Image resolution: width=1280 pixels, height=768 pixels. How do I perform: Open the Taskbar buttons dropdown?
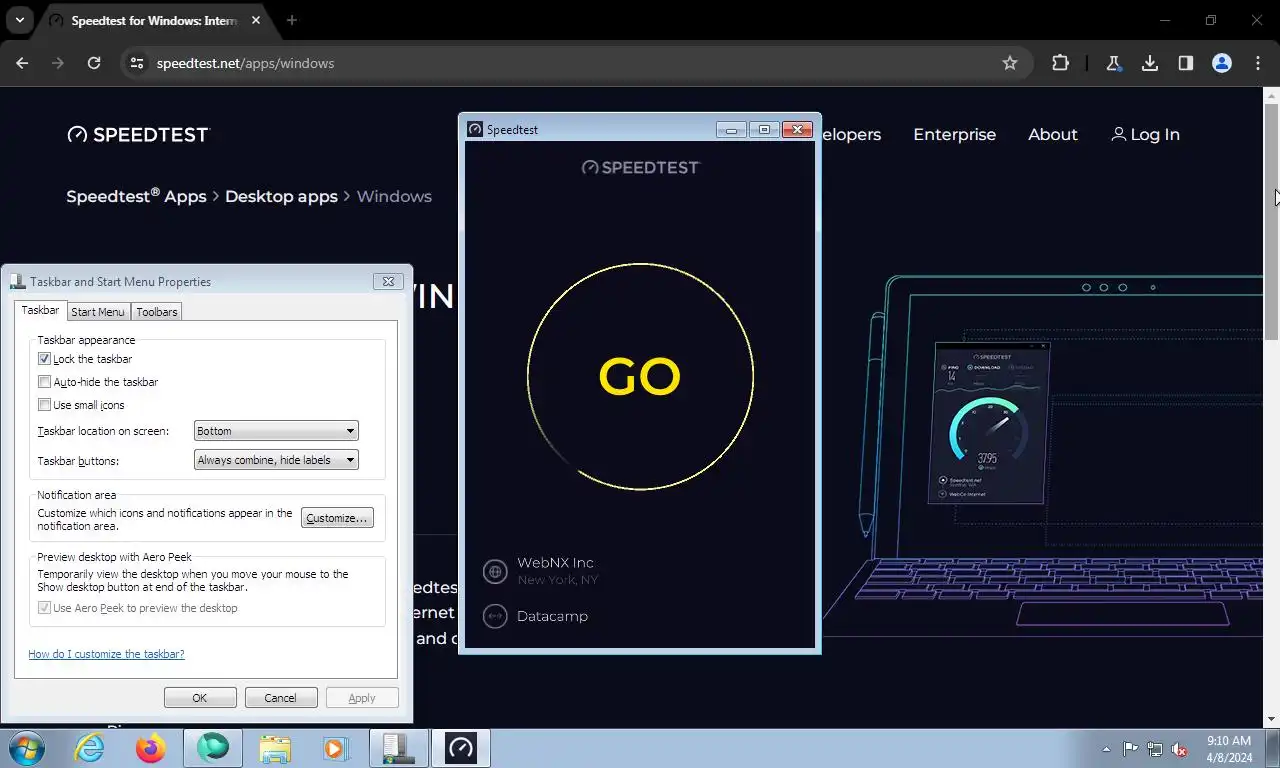pyautogui.click(x=276, y=460)
